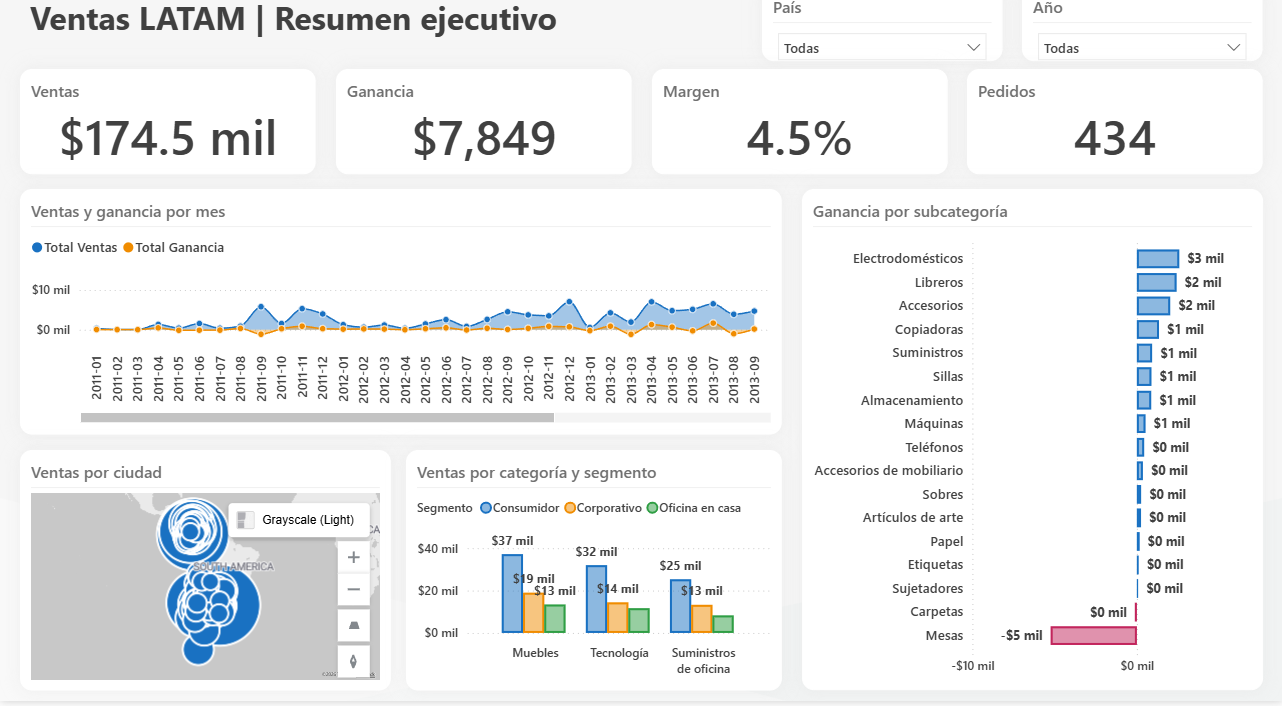Click the 2013-09 month axis label
This screenshot has height=706, width=1282.
click(754, 377)
